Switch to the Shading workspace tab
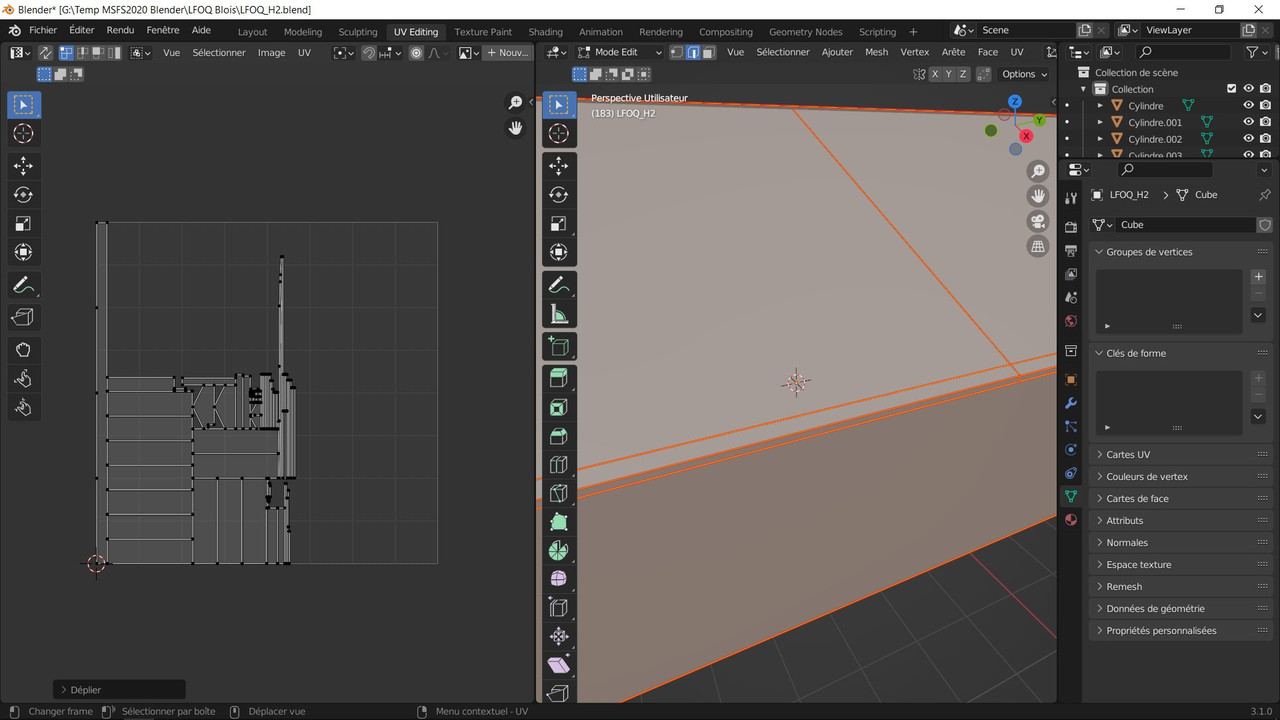The image size is (1280, 720). coord(545,32)
